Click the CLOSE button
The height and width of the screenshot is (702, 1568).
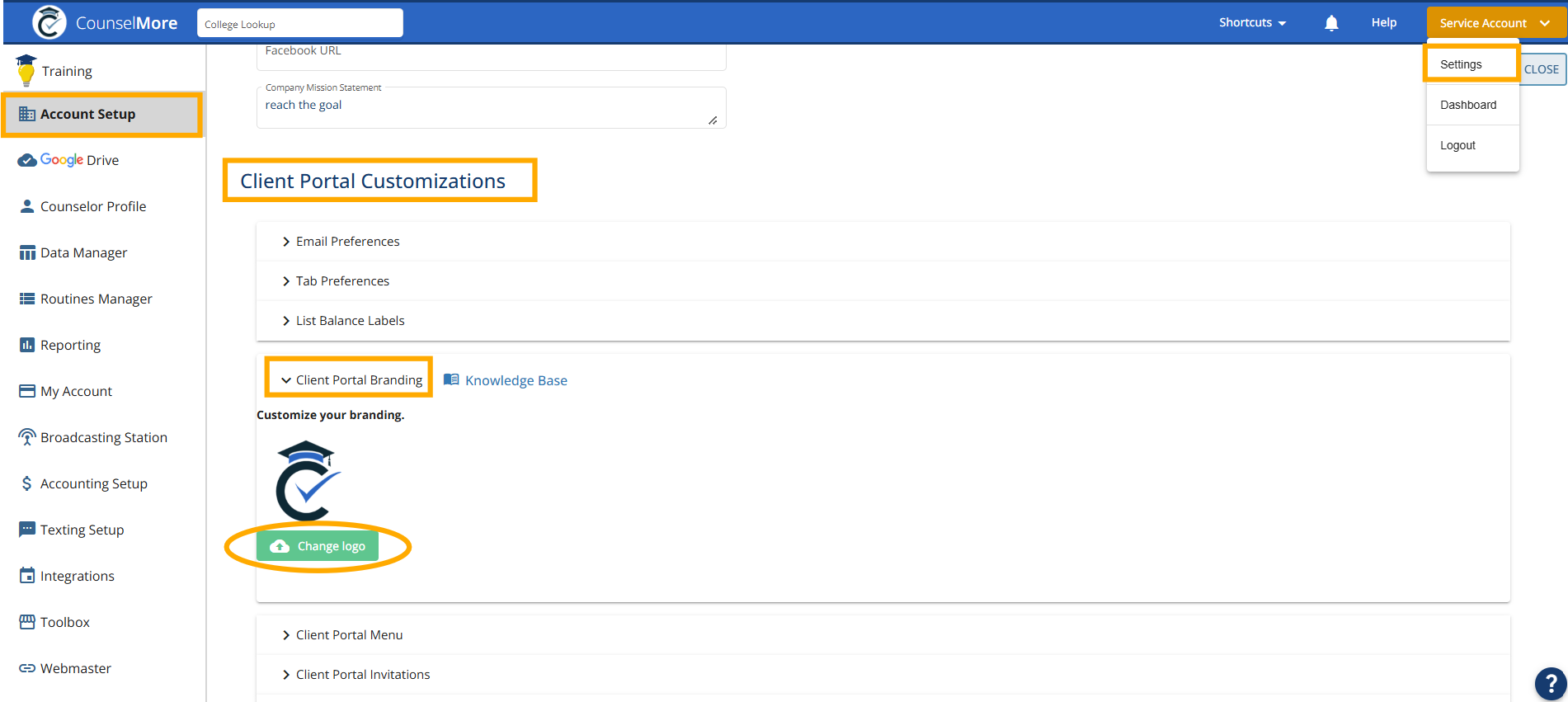[1542, 69]
